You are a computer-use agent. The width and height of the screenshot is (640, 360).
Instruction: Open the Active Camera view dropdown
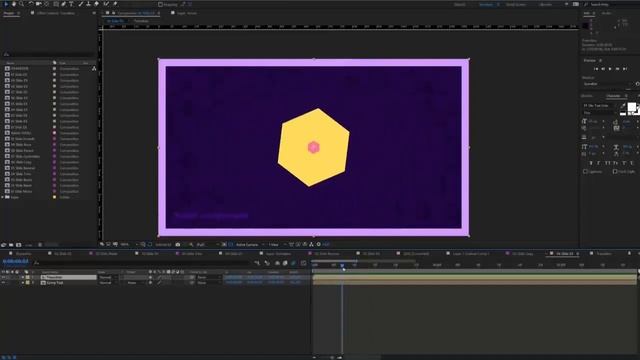[x=249, y=244]
